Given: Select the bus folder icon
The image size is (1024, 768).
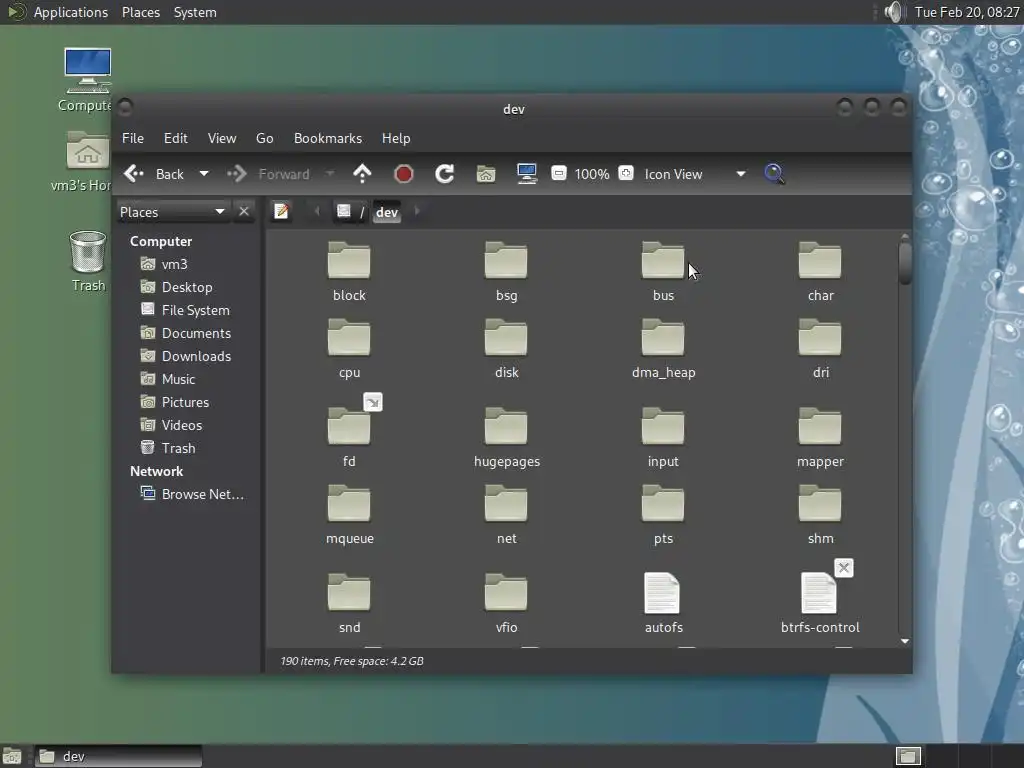Looking at the screenshot, I should (x=663, y=261).
